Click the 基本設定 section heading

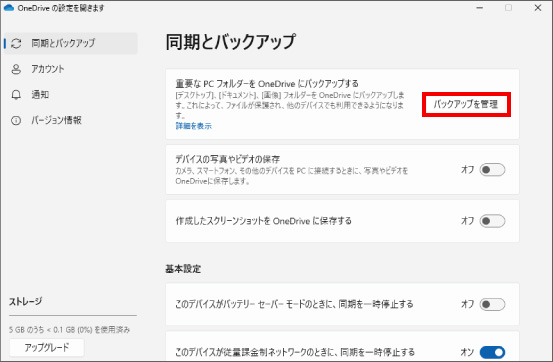pos(183,269)
